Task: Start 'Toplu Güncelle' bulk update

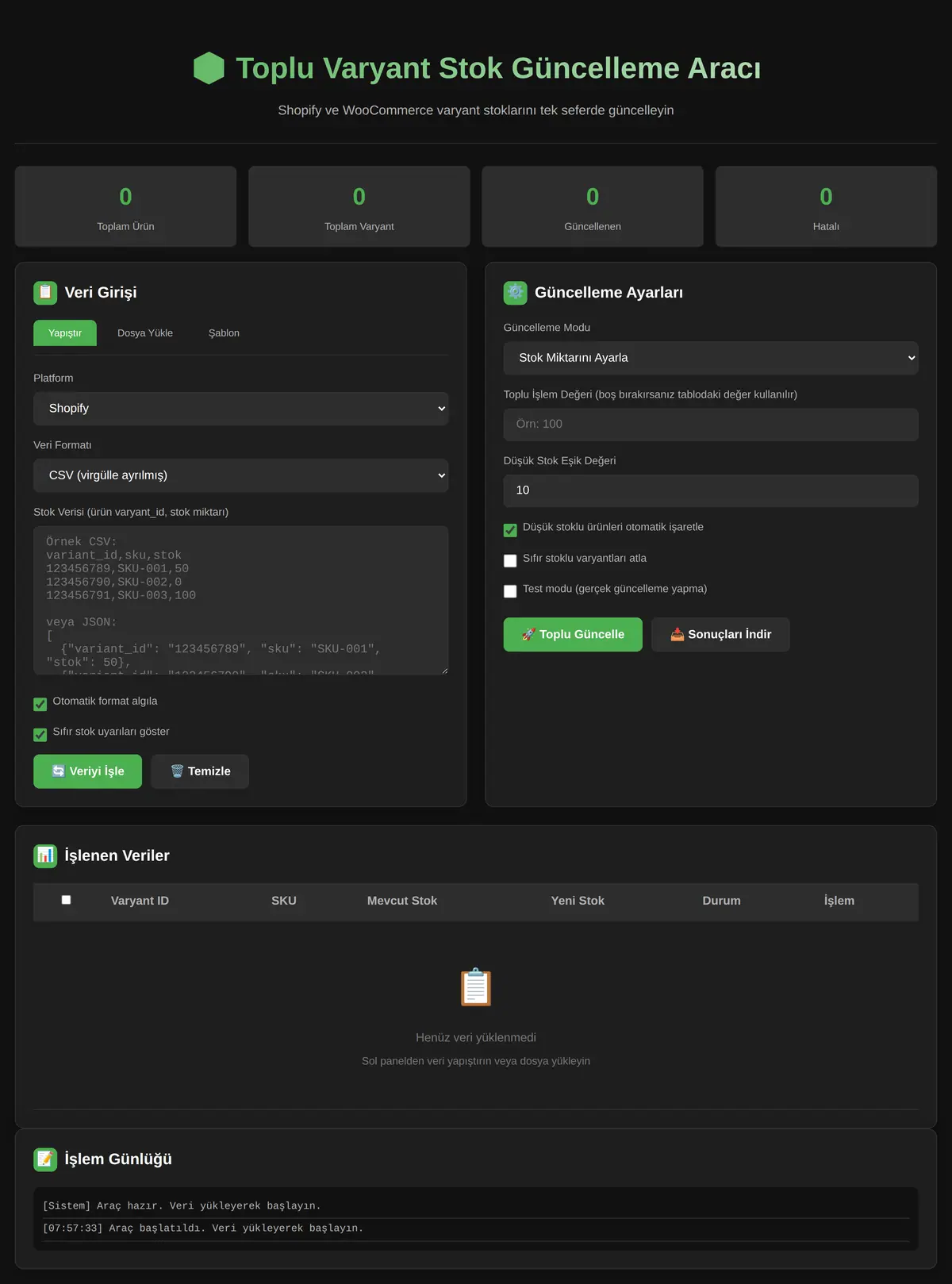Action: [x=573, y=635]
